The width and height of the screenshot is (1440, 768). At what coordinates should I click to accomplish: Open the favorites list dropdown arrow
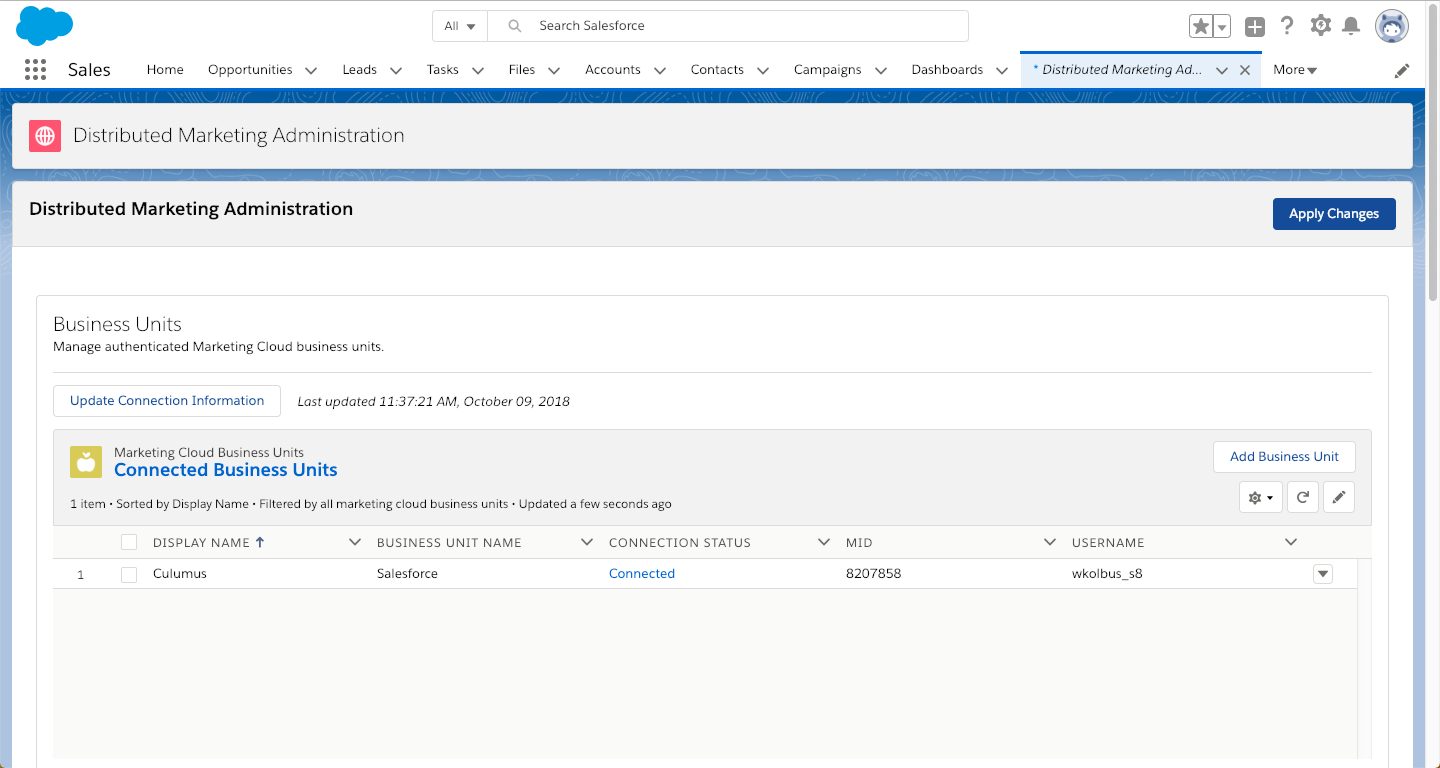1222,26
